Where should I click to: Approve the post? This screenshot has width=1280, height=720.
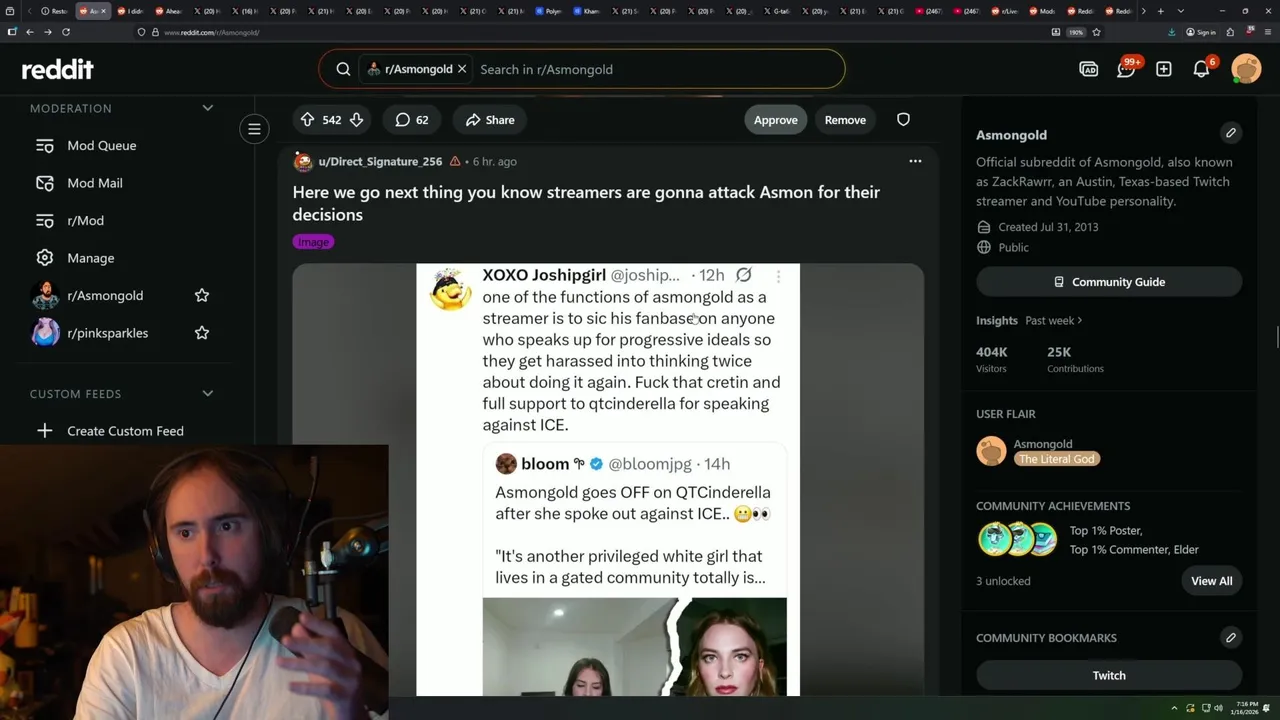click(775, 120)
